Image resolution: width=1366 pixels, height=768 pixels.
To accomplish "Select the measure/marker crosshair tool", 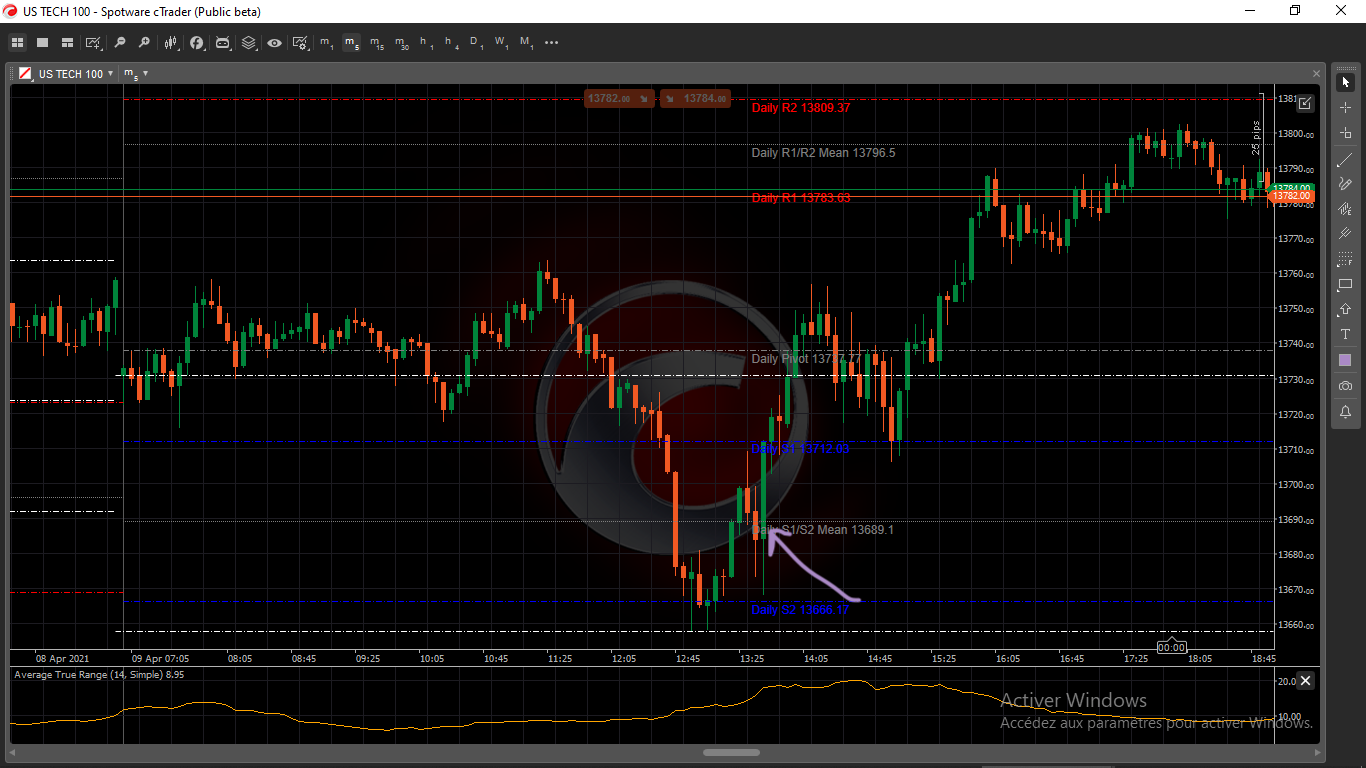I will [1345, 132].
